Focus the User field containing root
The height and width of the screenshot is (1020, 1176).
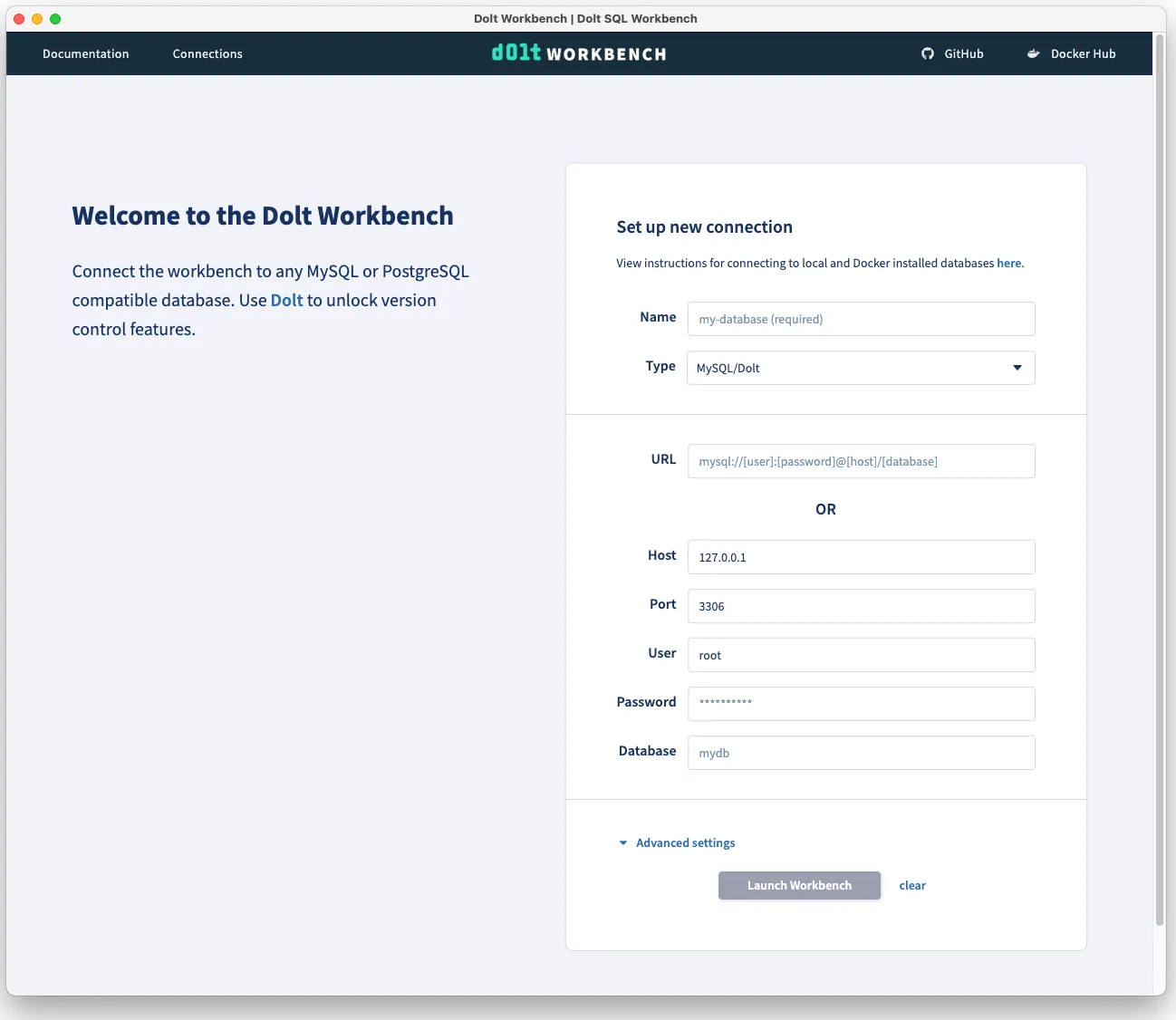point(861,654)
